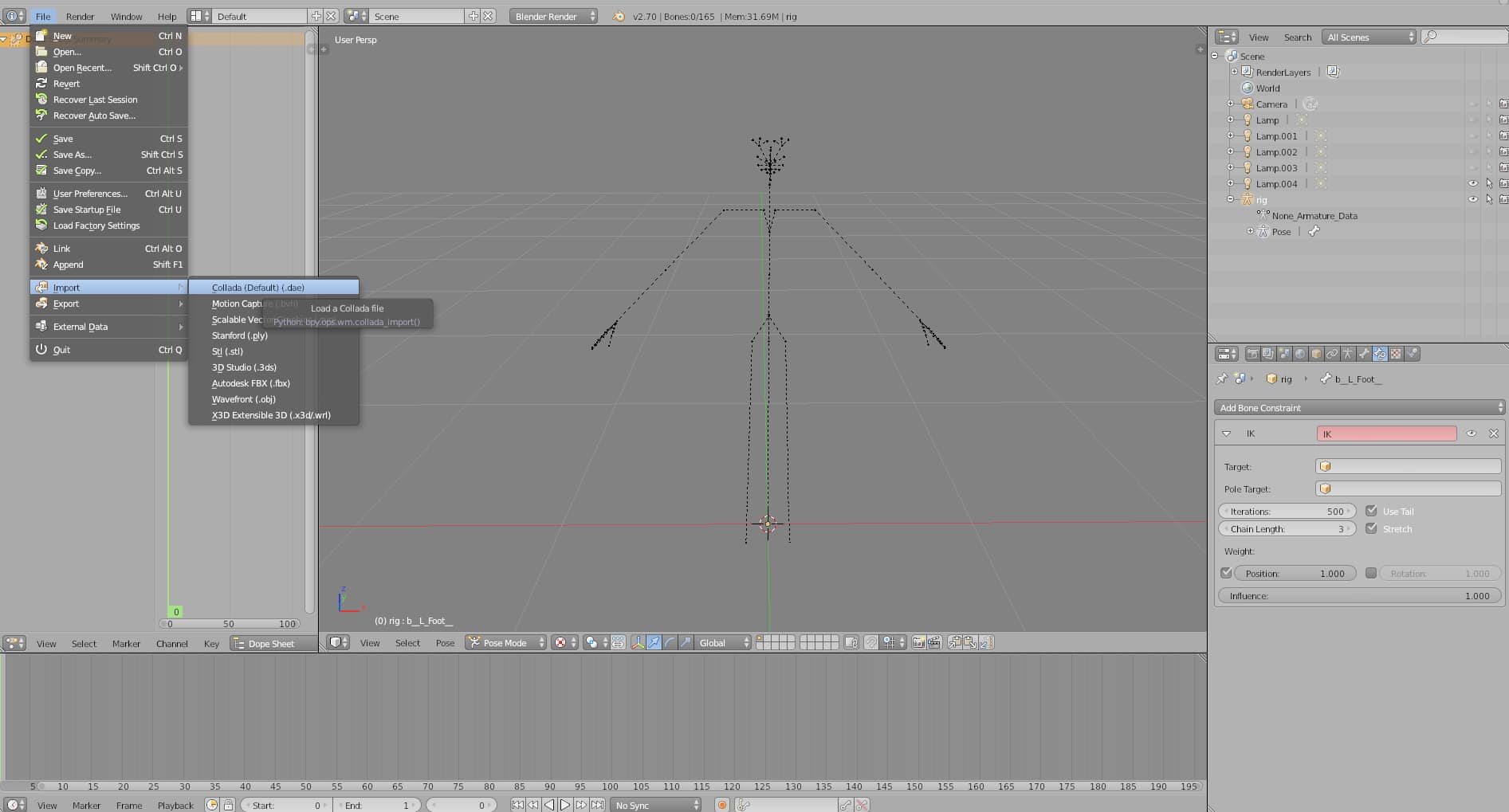Select Collada (Default) (.dae) import entry
The width and height of the screenshot is (1509, 812).
[x=273, y=288]
